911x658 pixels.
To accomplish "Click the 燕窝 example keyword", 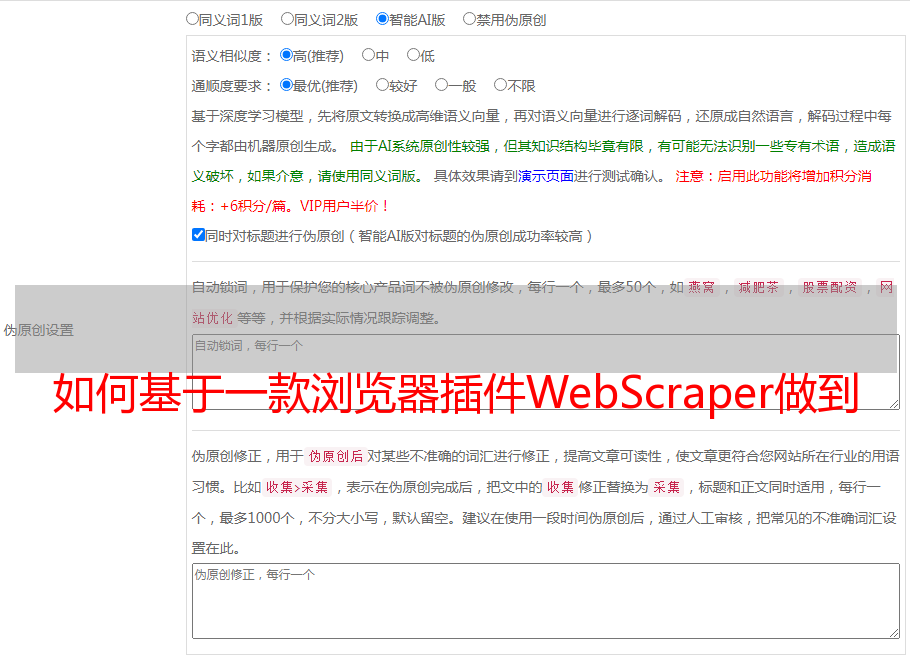I will pos(701,287).
